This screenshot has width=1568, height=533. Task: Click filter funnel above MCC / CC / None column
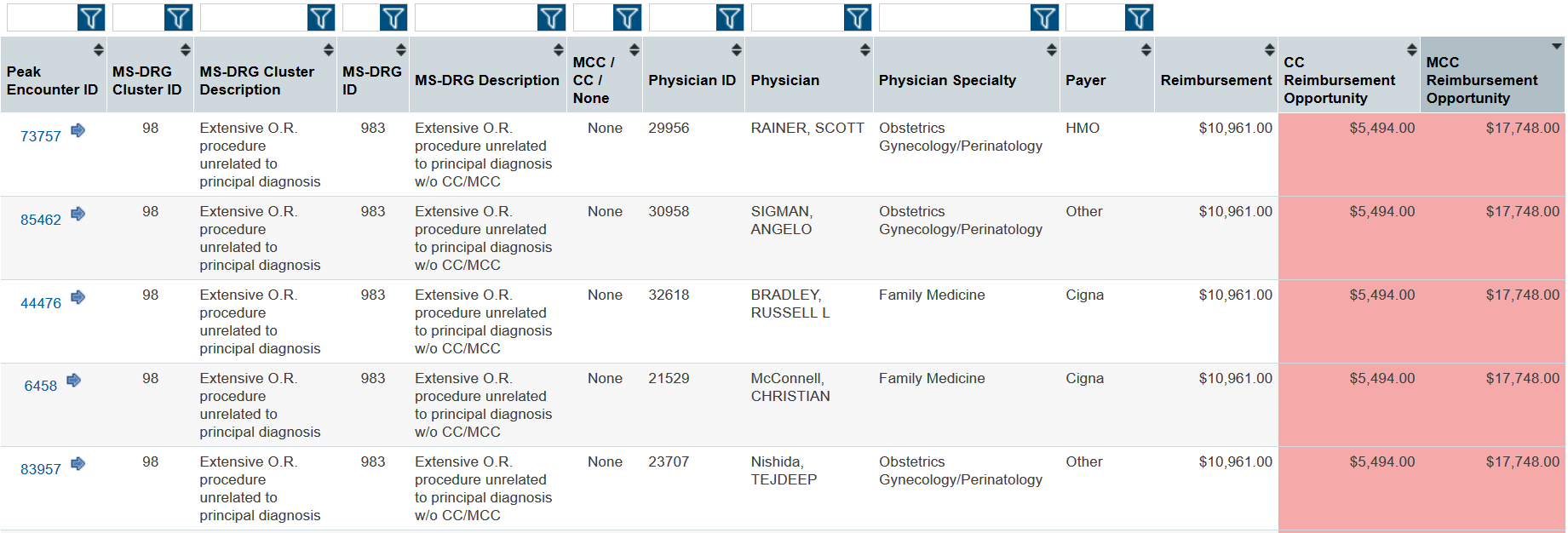coord(627,18)
